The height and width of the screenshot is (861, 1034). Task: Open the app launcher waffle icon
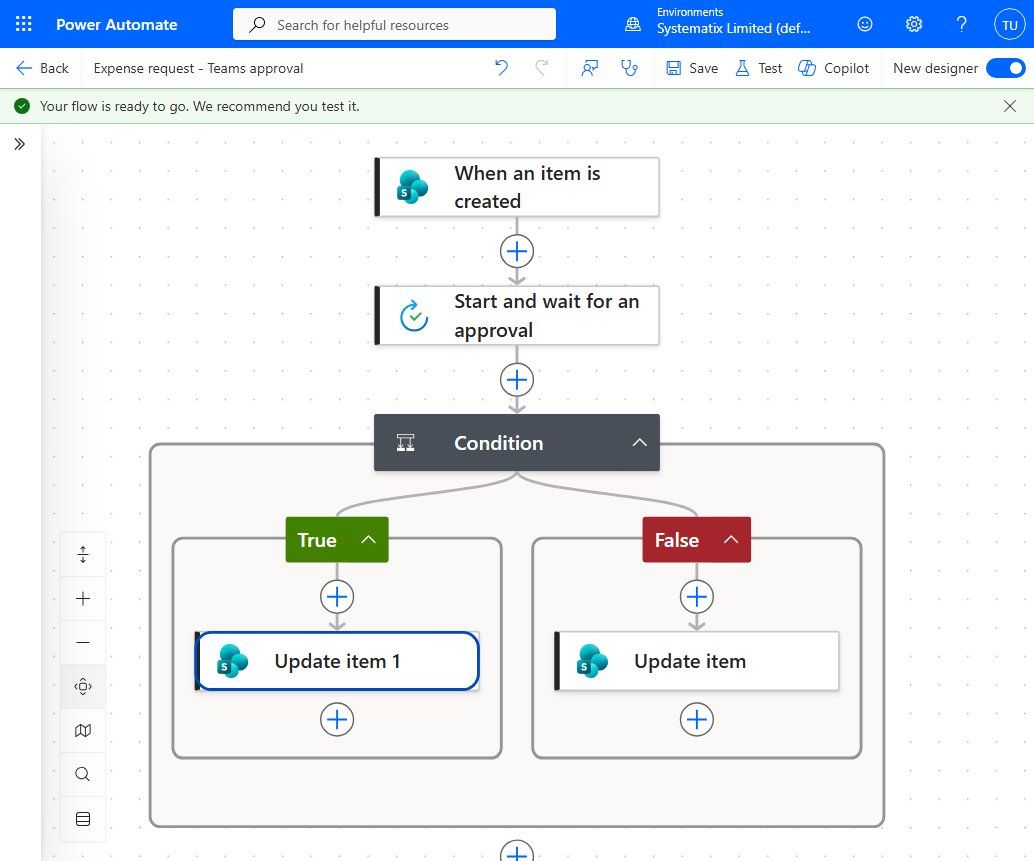coord(24,24)
